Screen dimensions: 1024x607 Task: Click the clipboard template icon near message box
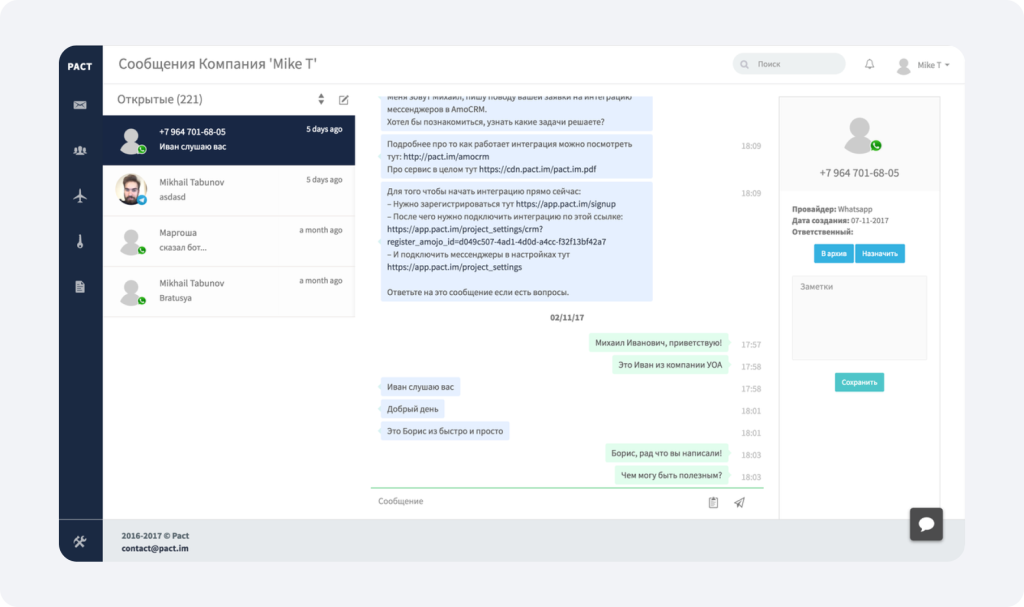tap(713, 502)
